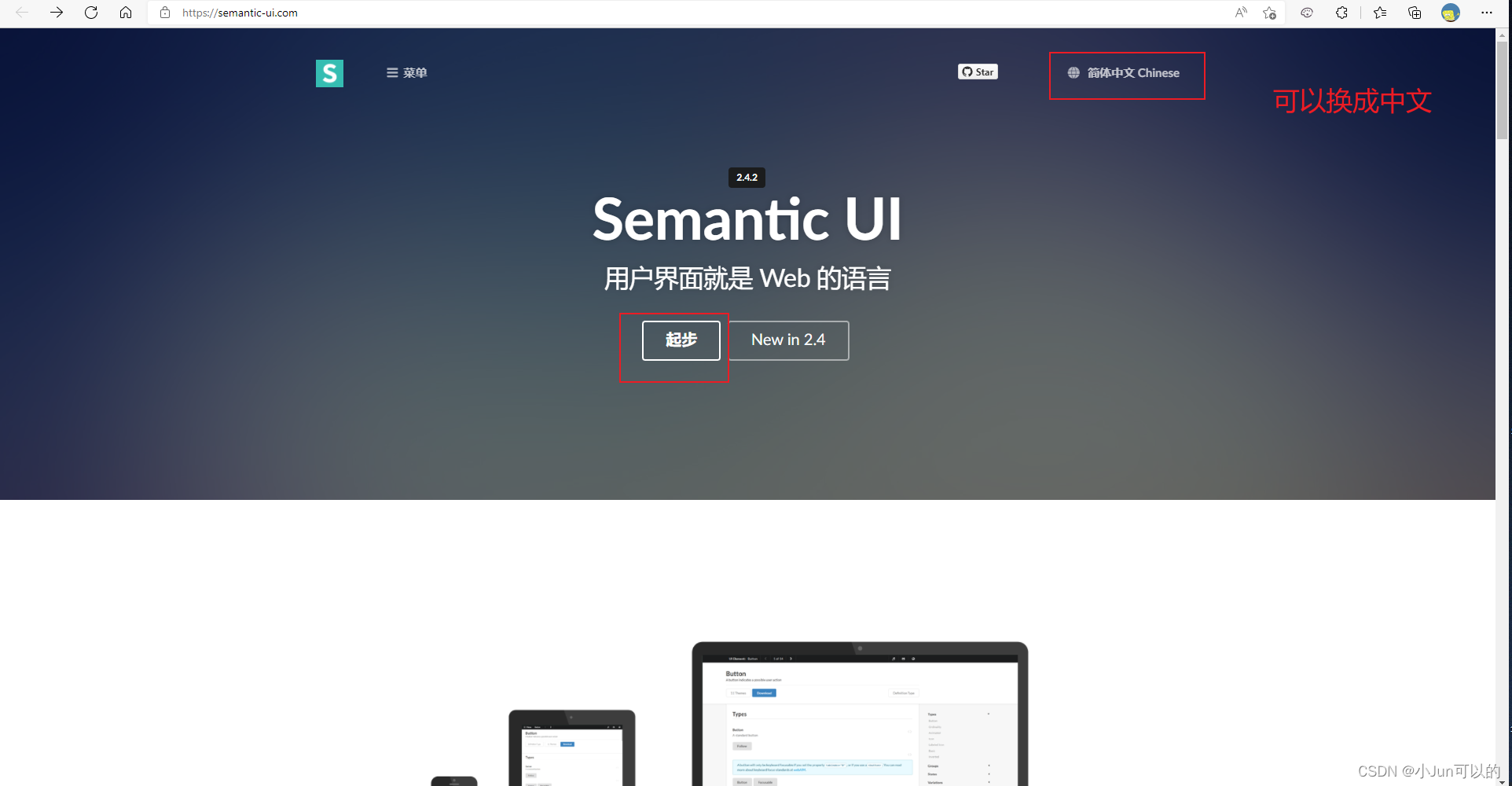Click the address bar URL field
Viewport: 1512px width, 786px height.
point(692,13)
